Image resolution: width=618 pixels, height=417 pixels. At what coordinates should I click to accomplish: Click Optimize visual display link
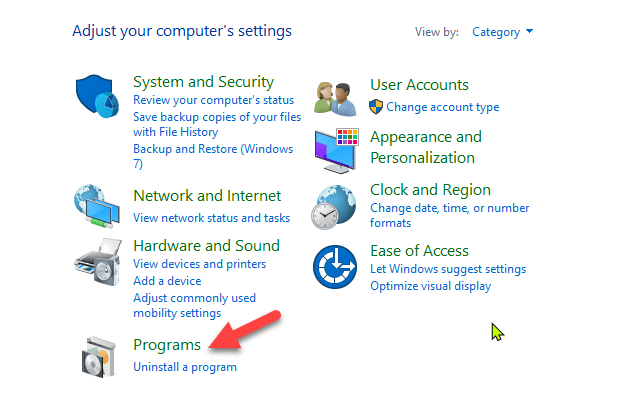point(430,286)
